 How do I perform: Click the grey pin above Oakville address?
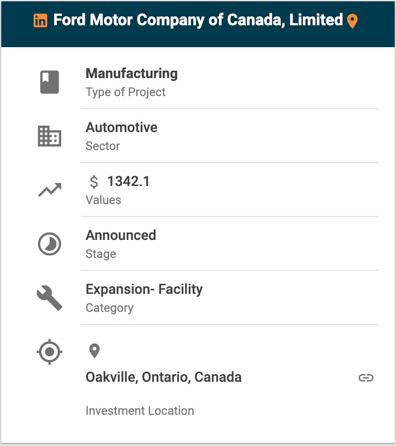[x=95, y=351]
